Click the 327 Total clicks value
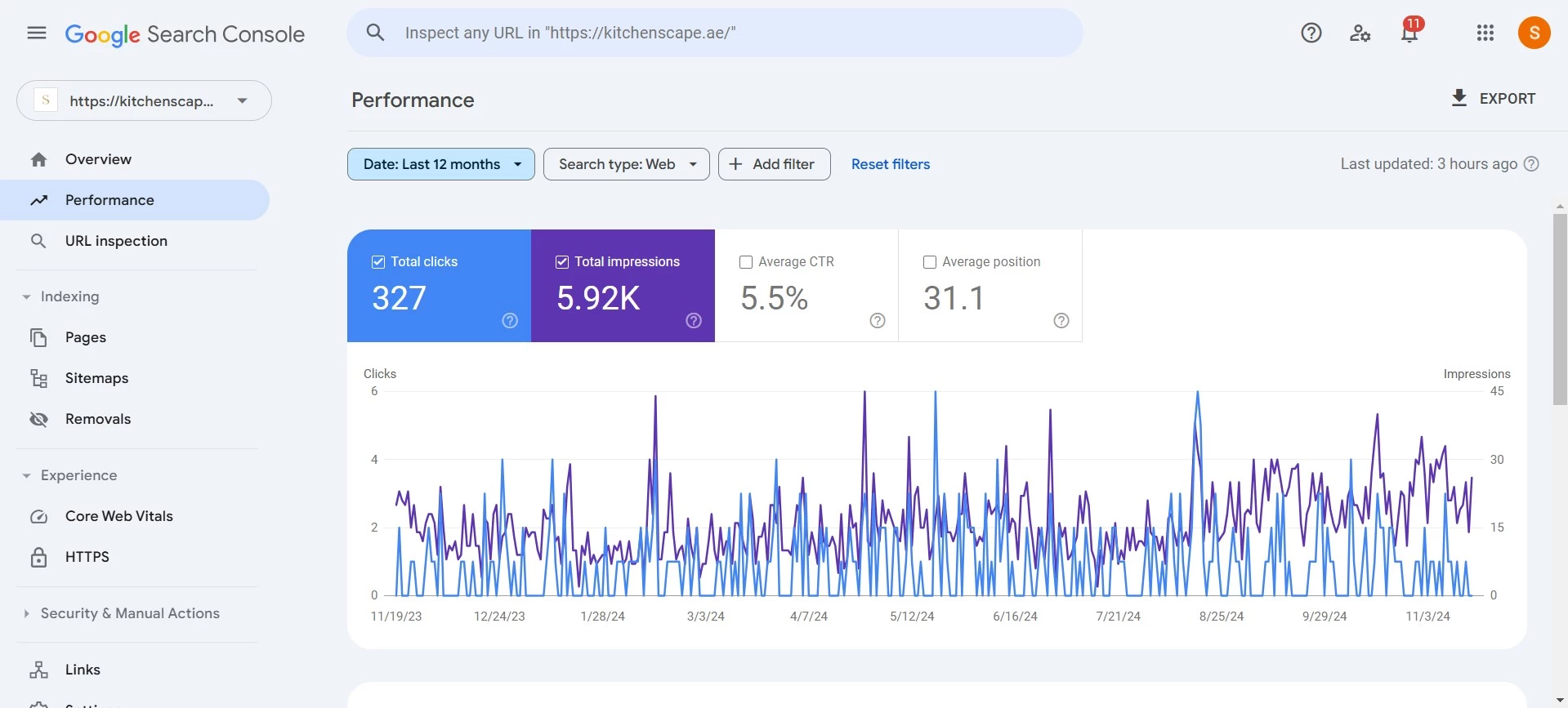This screenshot has height=708, width=1568. coord(400,298)
